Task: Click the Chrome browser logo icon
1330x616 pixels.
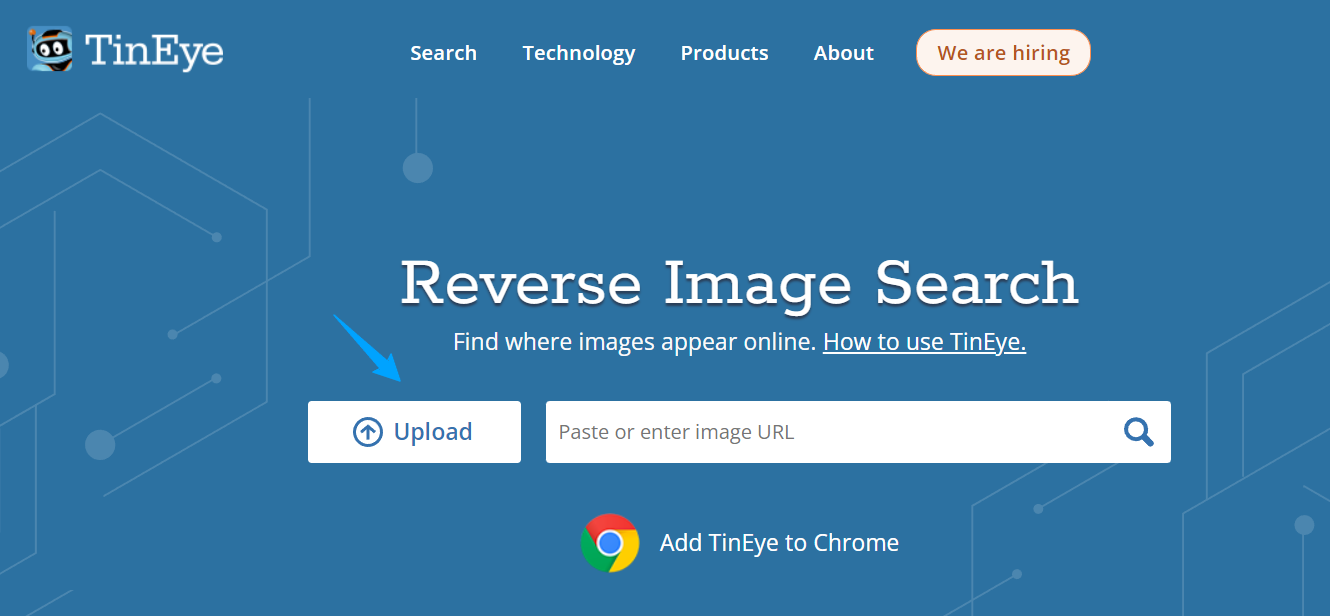Action: tap(610, 543)
